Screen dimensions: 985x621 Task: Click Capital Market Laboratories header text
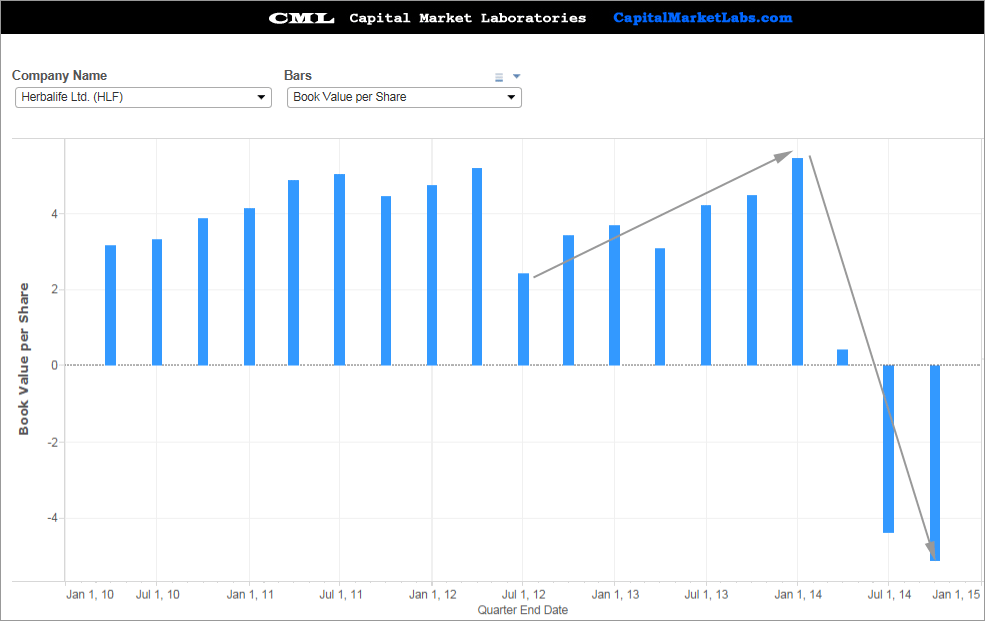click(x=467, y=18)
